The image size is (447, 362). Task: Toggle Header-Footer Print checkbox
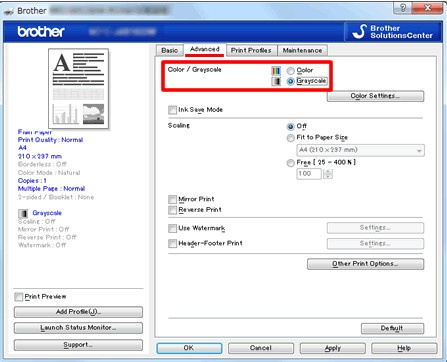point(172,244)
